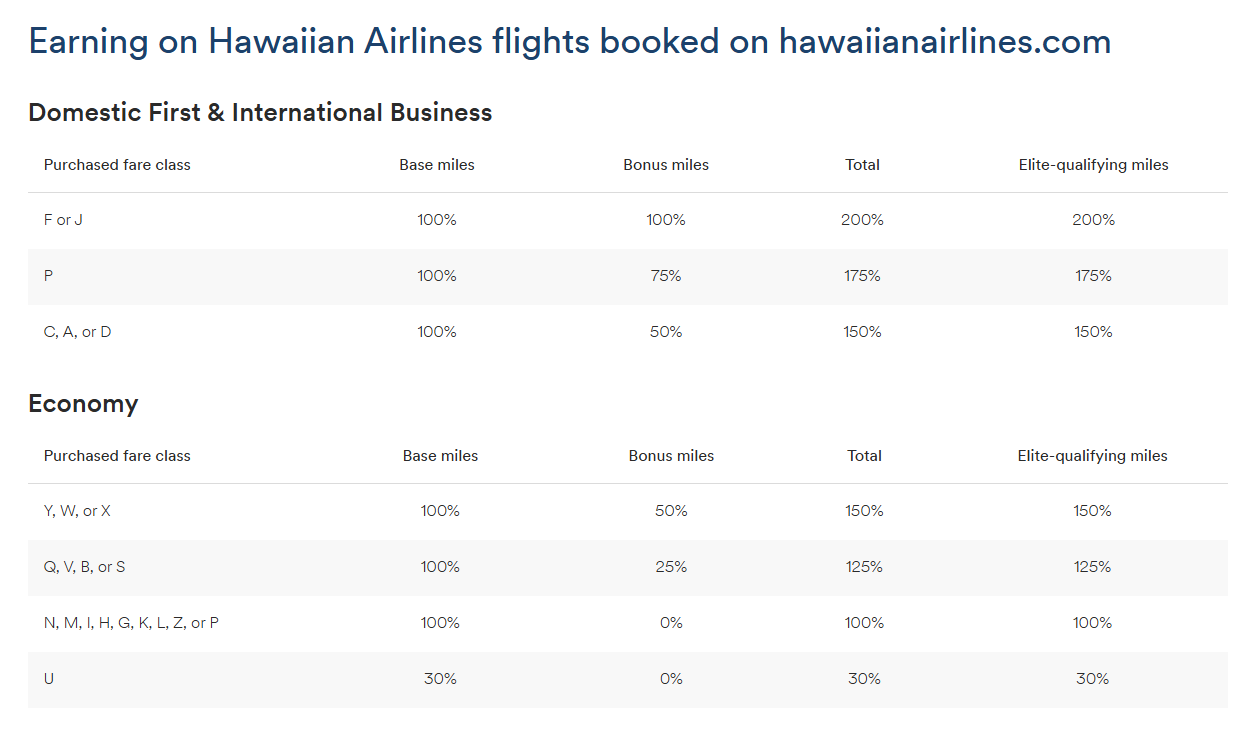Click the 30% base miles value
The width and height of the screenshot is (1248, 738).
click(440, 679)
